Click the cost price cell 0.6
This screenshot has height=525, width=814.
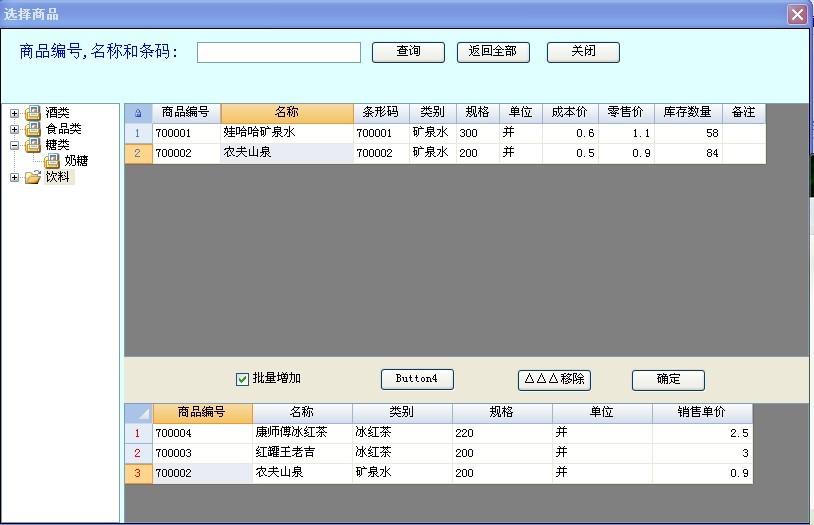coord(570,133)
